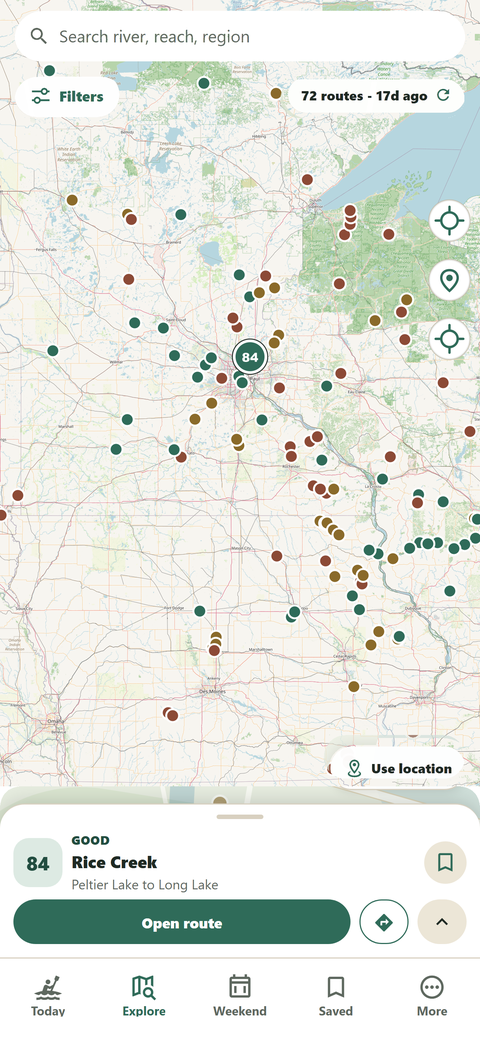Open the Weekend tab
The image size is (480, 1040).
(x=240, y=996)
